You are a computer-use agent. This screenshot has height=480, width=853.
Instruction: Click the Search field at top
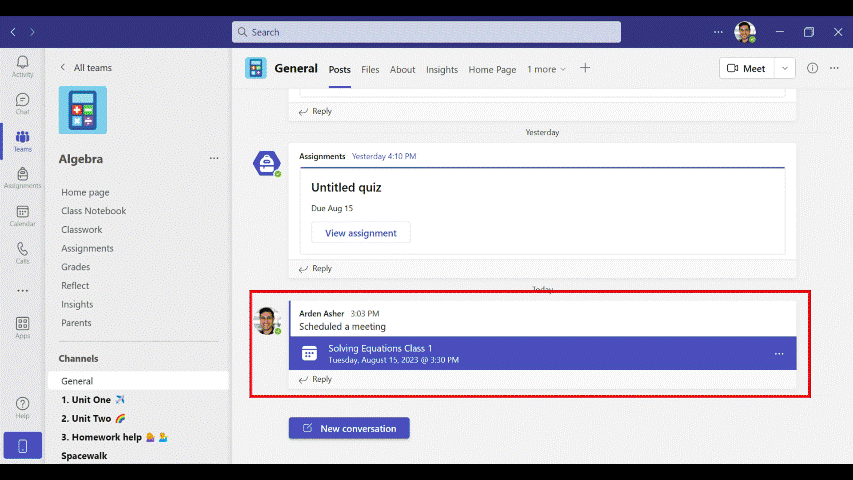(426, 32)
